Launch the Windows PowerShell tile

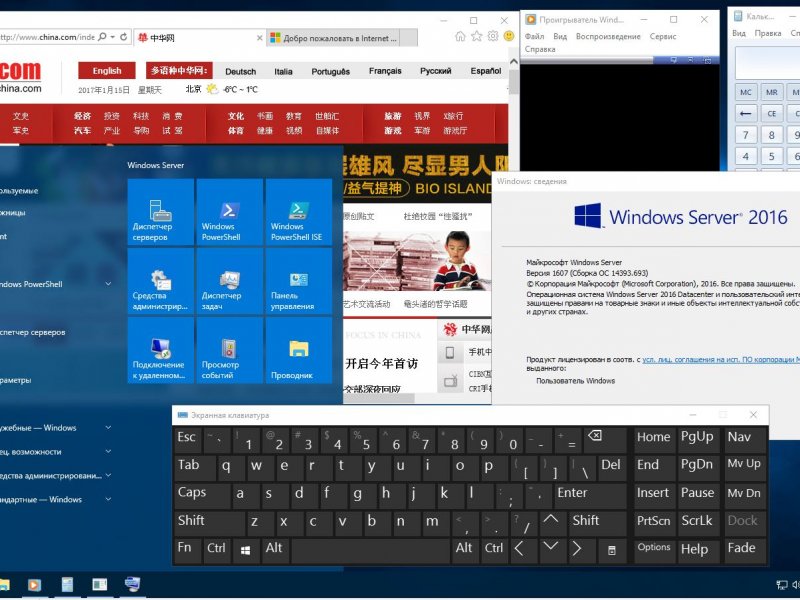pyautogui.click(x=230, y=212)
